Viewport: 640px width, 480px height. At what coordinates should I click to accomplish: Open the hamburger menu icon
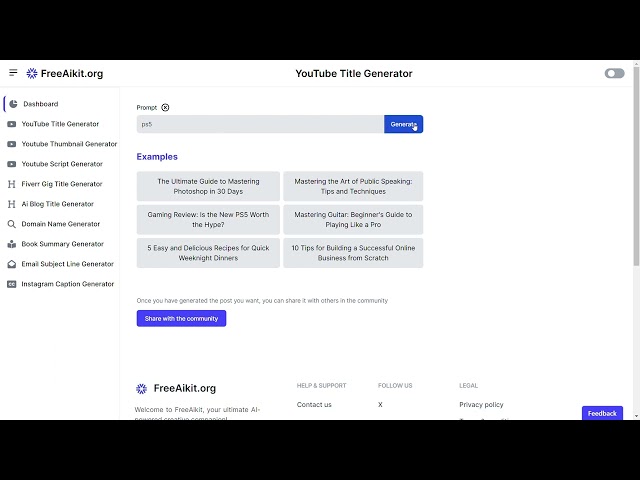[x=13, y=73]
